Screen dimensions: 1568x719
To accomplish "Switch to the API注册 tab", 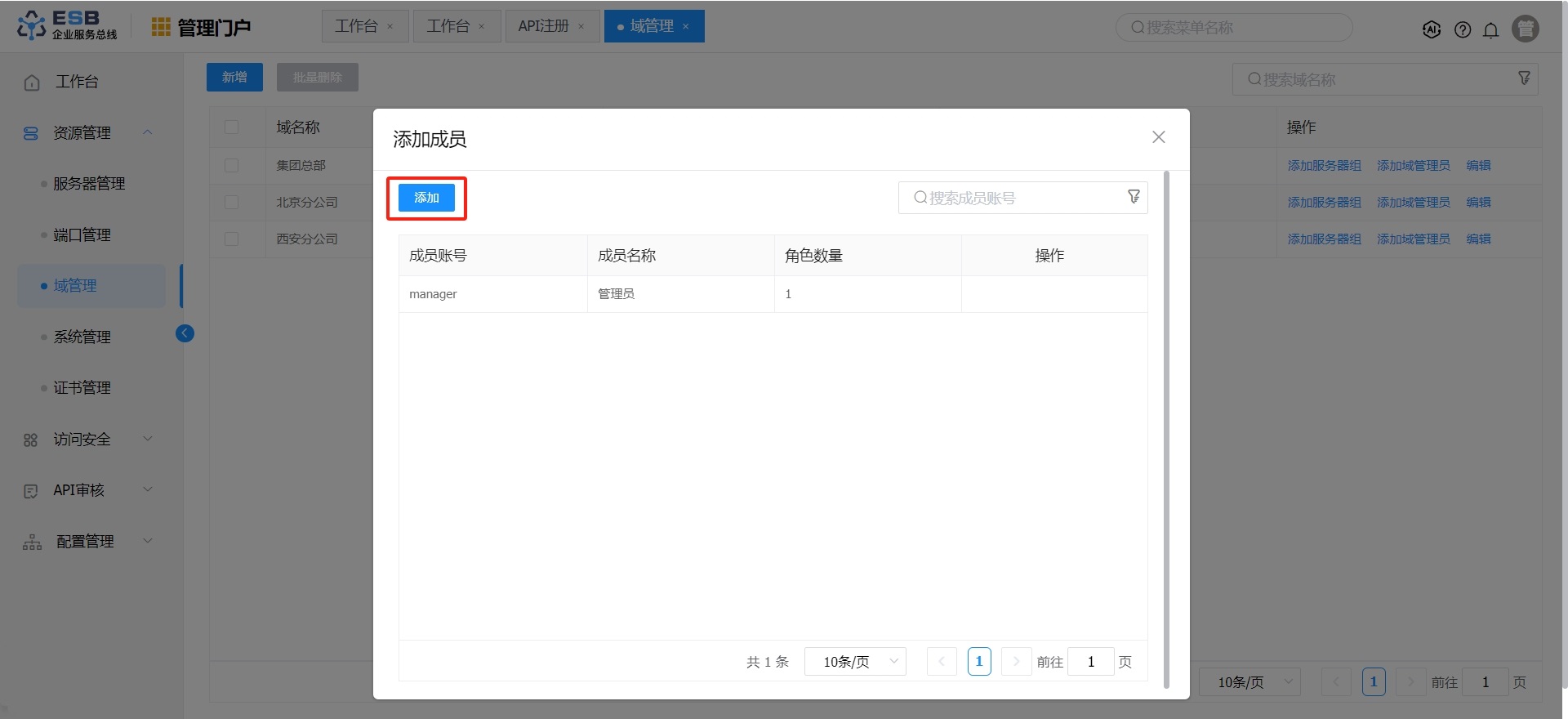I will [543, 26].
